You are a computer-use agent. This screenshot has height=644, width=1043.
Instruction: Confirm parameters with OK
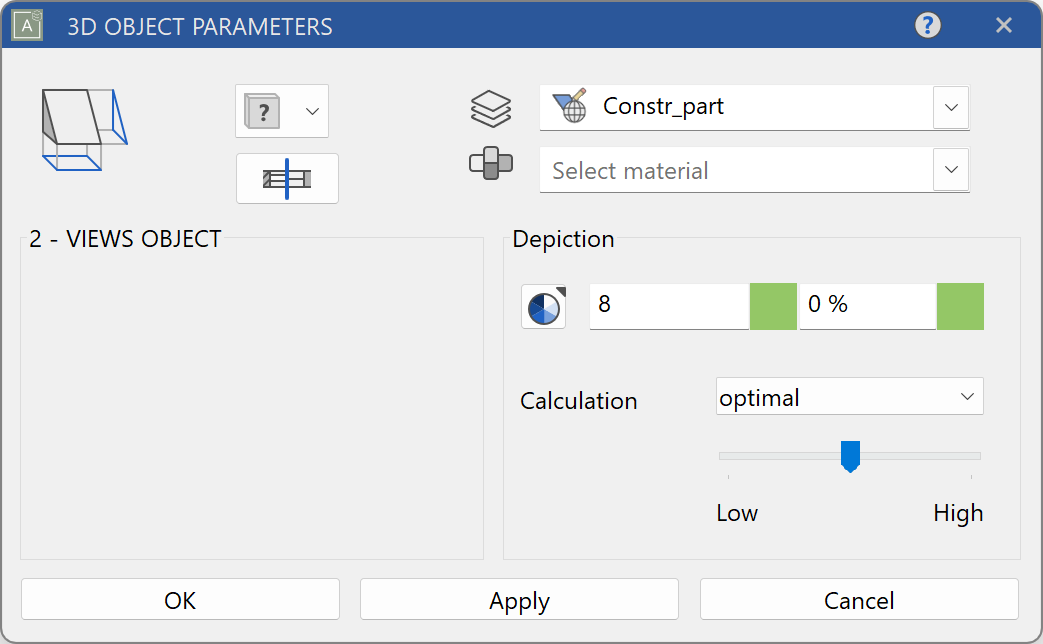[x=179, y=600]
